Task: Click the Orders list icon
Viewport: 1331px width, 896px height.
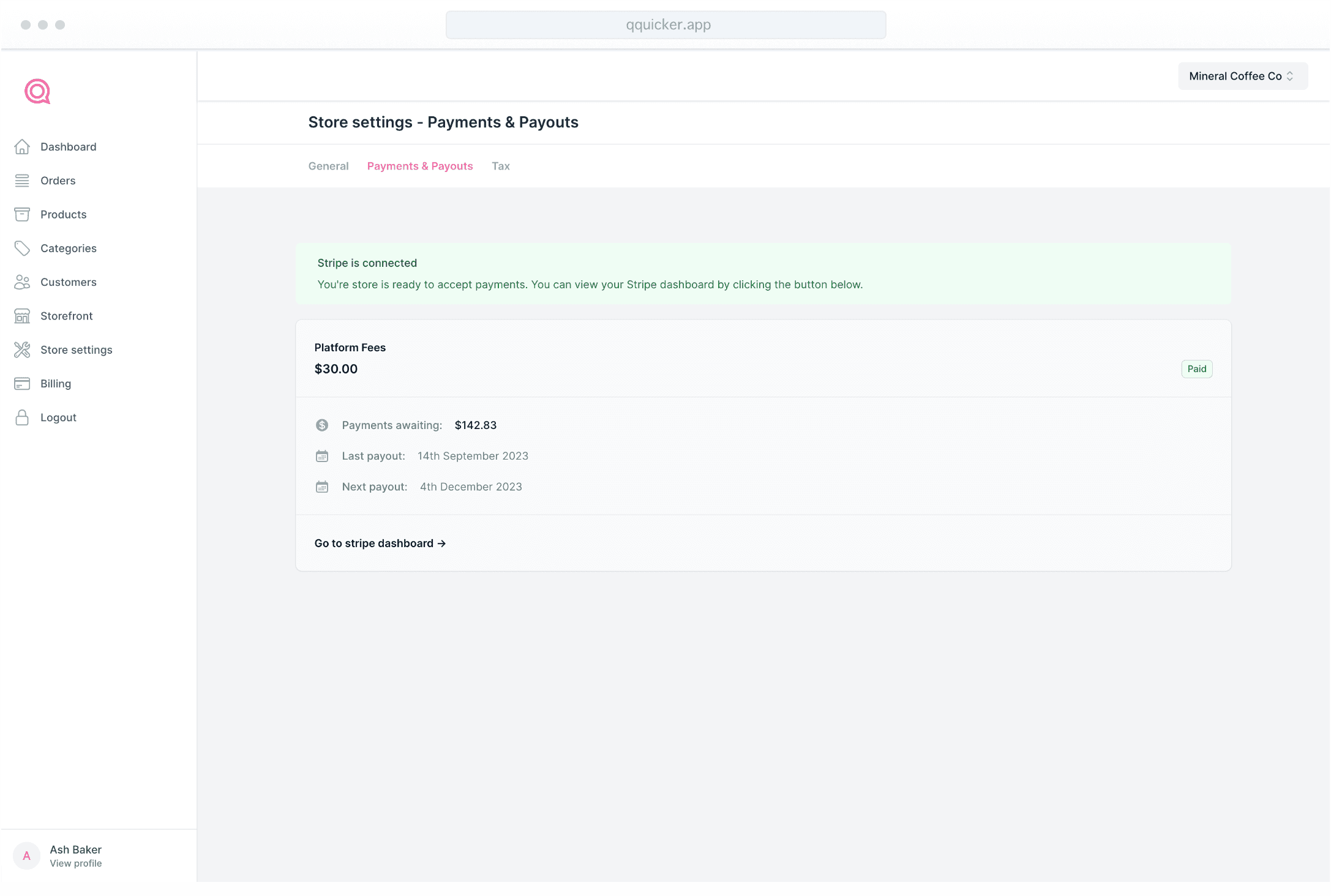Action: [x=22, y=181]
